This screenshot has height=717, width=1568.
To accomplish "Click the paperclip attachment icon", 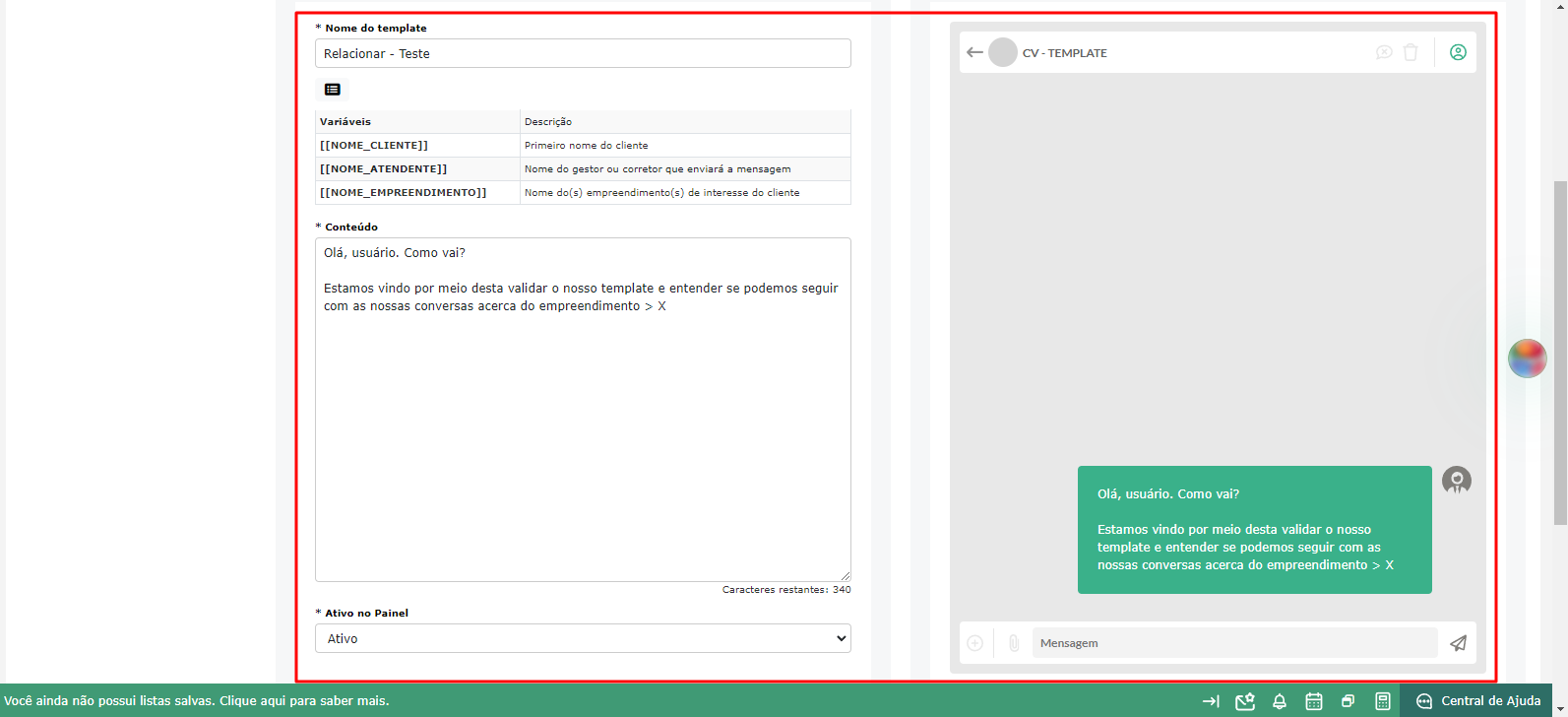I will pos(1014,643).
